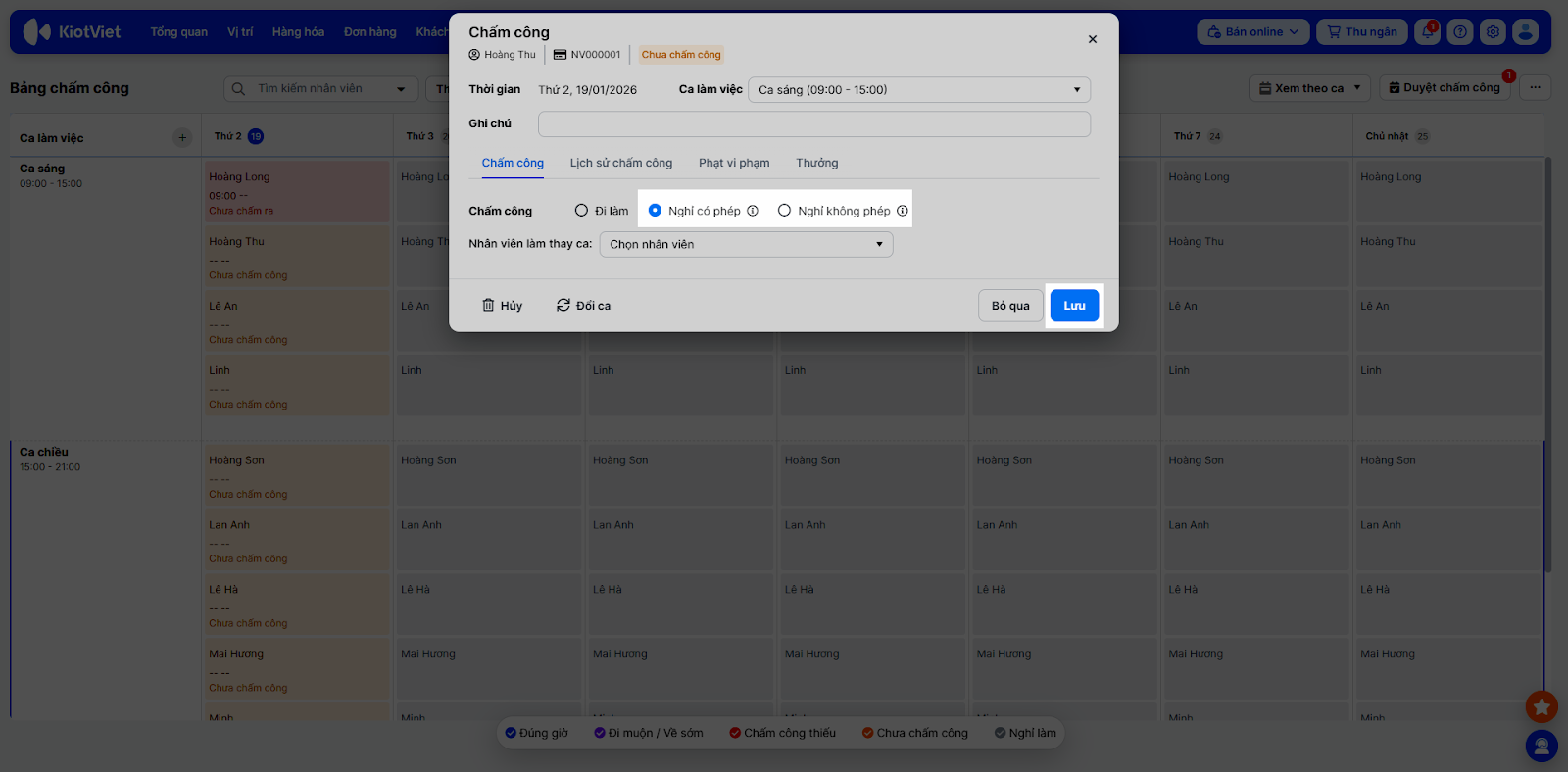Open the Ca làm việc shift dropdown

point(918,90)
